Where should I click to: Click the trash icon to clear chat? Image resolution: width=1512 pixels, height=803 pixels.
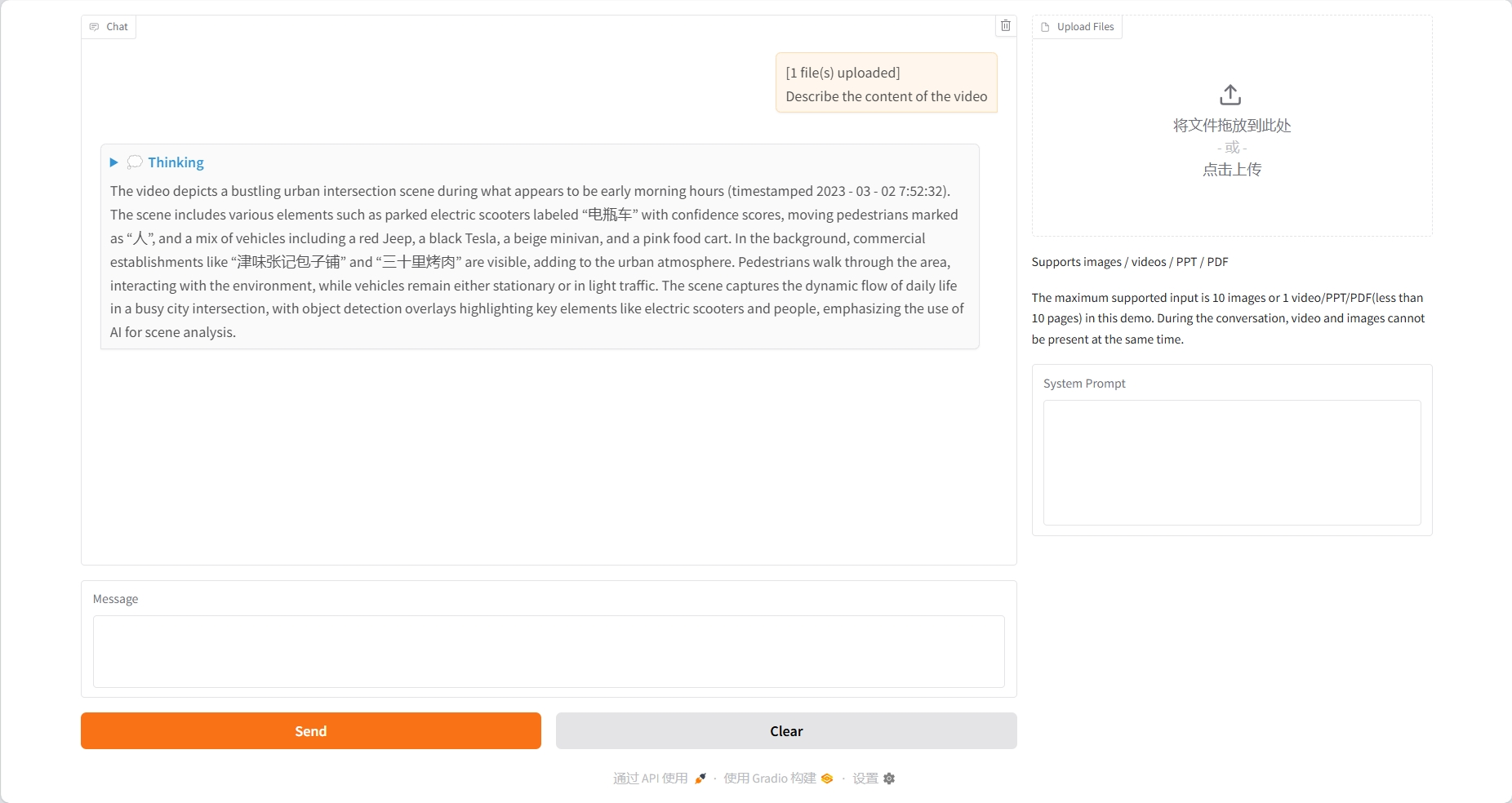click(1006, 26)
